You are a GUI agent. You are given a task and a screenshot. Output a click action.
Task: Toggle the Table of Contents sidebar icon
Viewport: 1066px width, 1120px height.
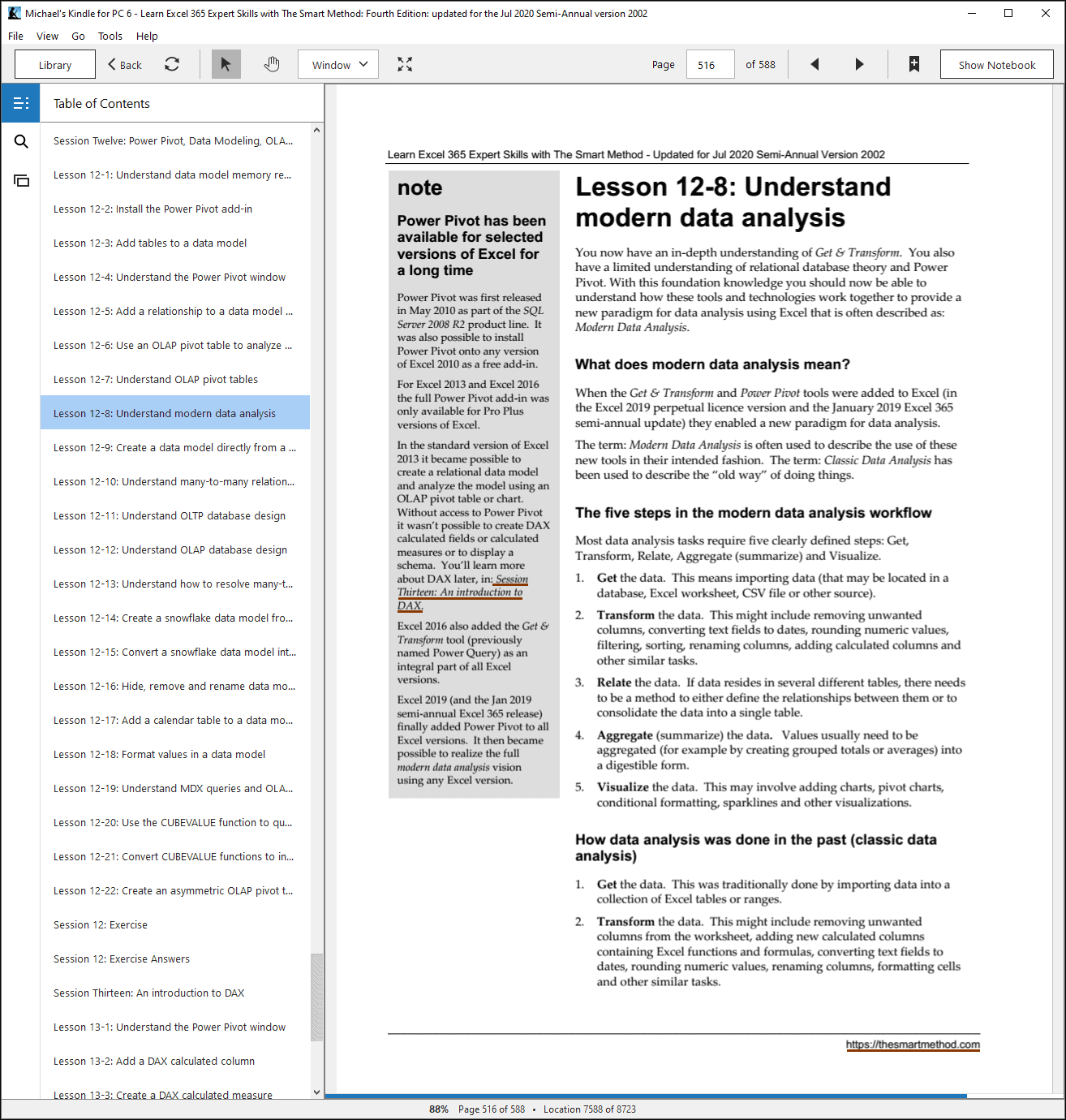coord(21,103)
